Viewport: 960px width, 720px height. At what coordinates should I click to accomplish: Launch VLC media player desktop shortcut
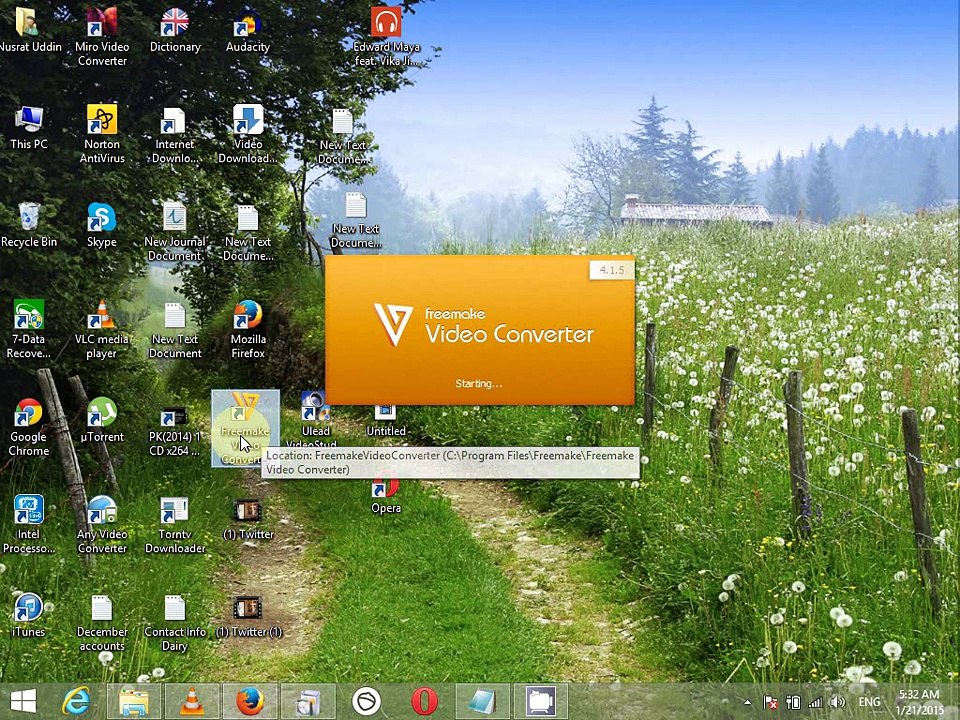pyautogui.click(x=102, y=329)
